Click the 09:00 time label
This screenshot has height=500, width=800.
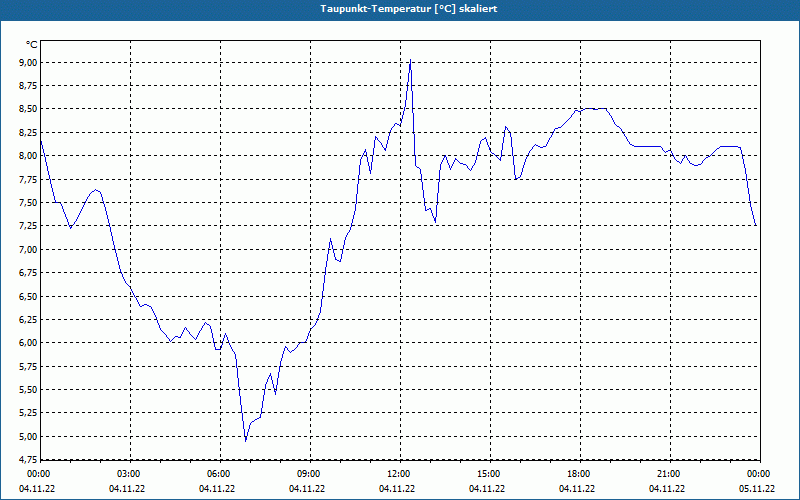(308, 474)
